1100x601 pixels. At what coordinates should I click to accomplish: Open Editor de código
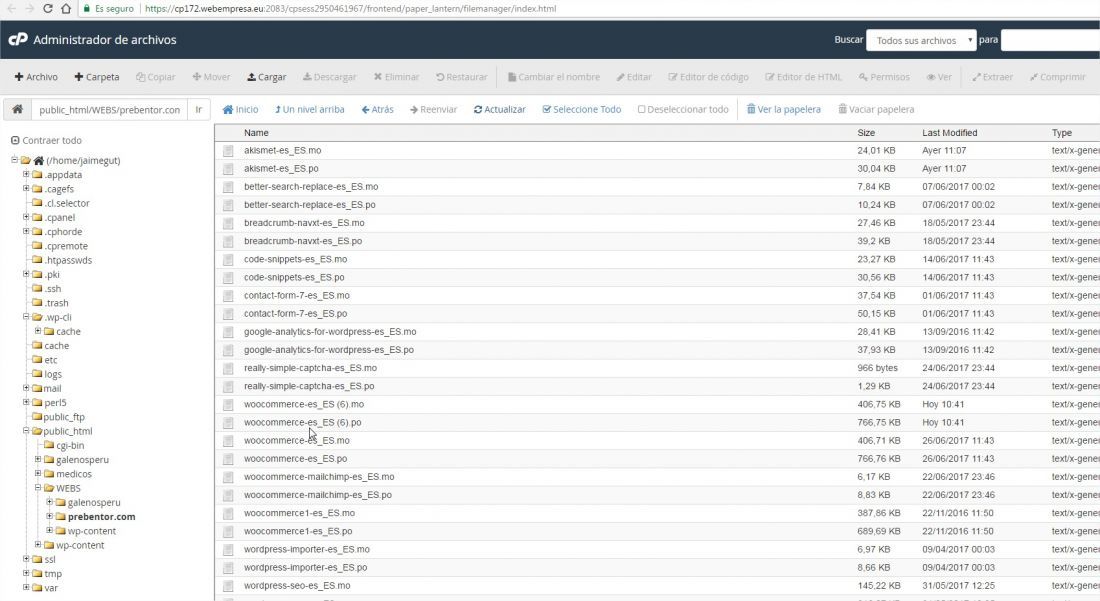point(709,76)
